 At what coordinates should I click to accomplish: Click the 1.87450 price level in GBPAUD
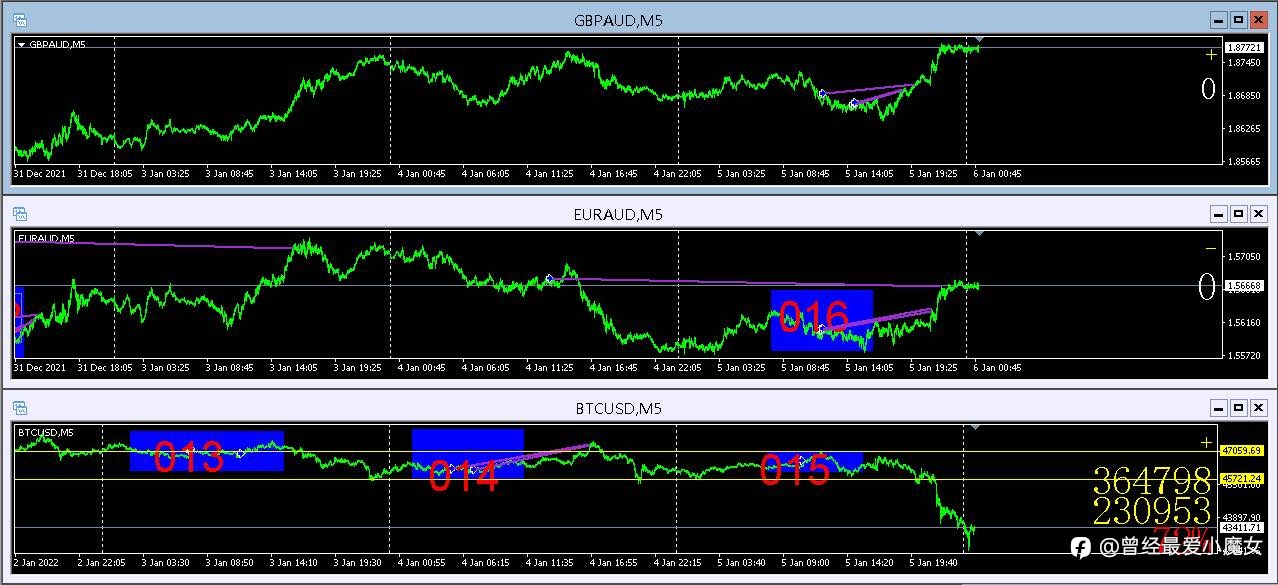point(1245,62)
